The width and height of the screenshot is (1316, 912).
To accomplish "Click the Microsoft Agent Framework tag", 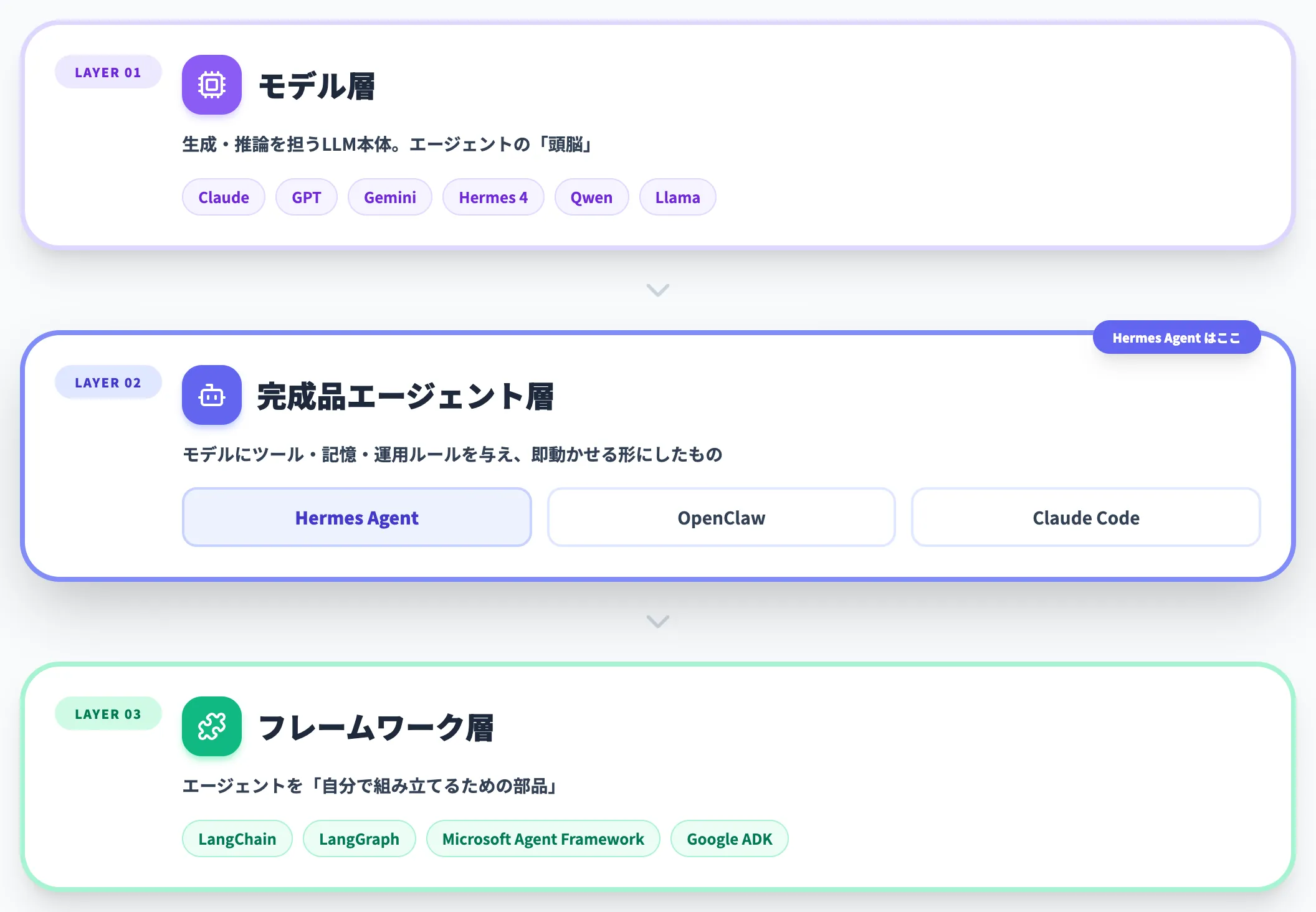I will tap(543, 838).
